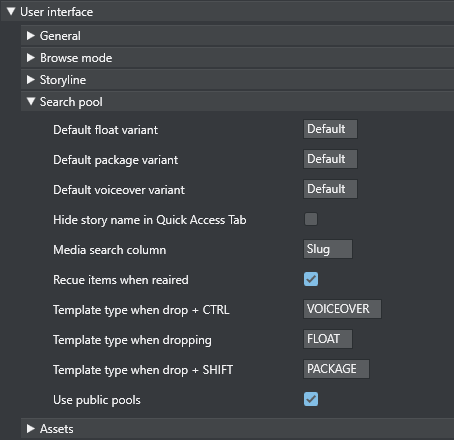Open the FLOAT template type dropdown
This screenshot has height=440, width=454.
point(328,339)
